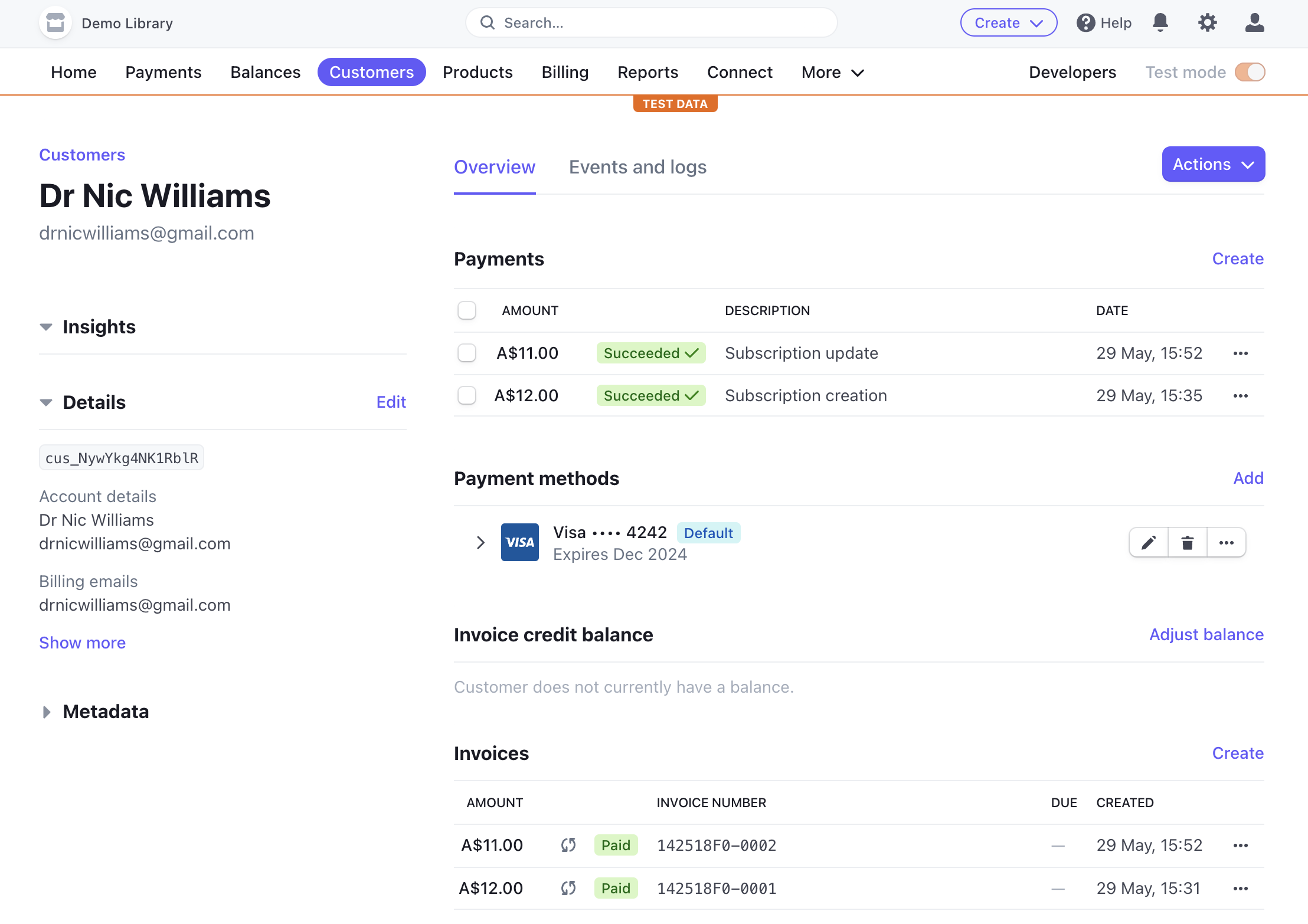1308x924 pixels.
Task: Open the three-dot menu for Visa payment method
Action: click(1227, 542)
